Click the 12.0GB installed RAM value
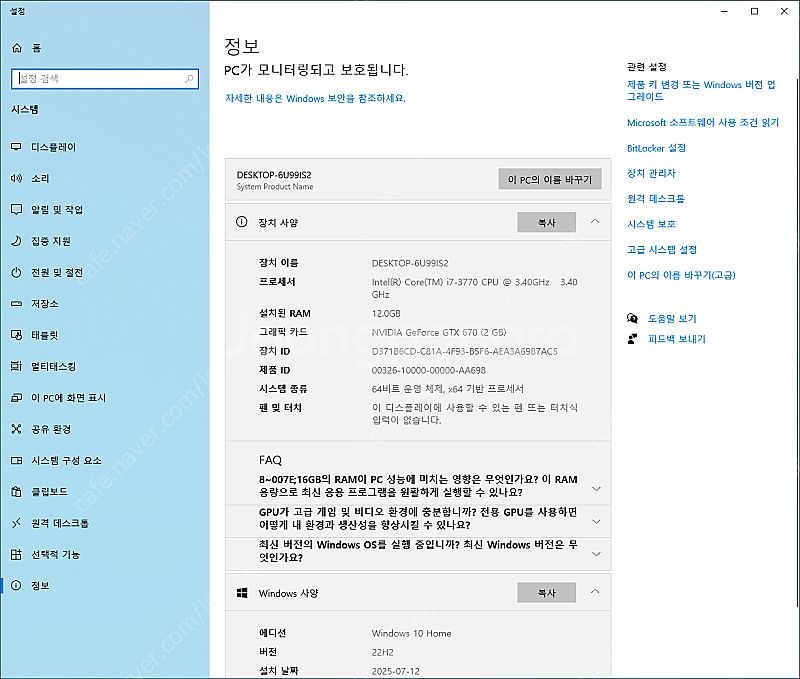 (x=386, y=313)
